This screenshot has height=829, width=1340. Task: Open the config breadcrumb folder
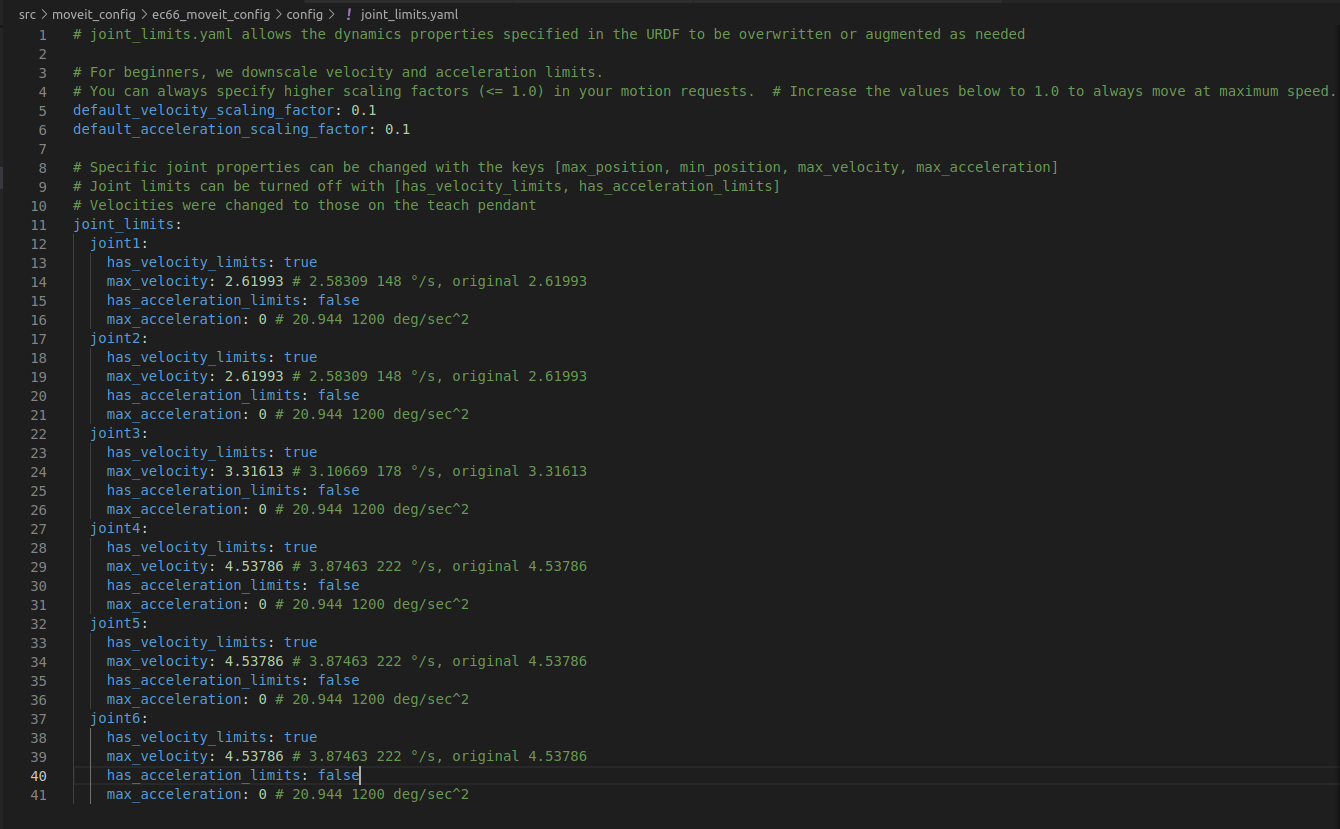305,15
